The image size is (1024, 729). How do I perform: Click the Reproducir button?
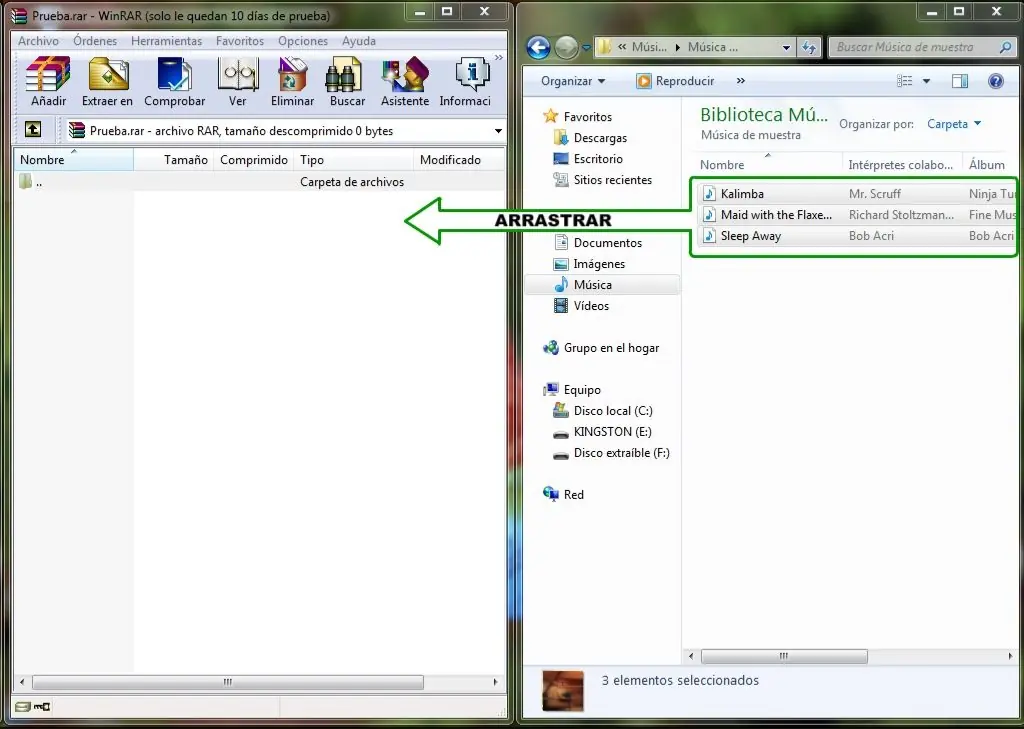(x=675, y=81)
